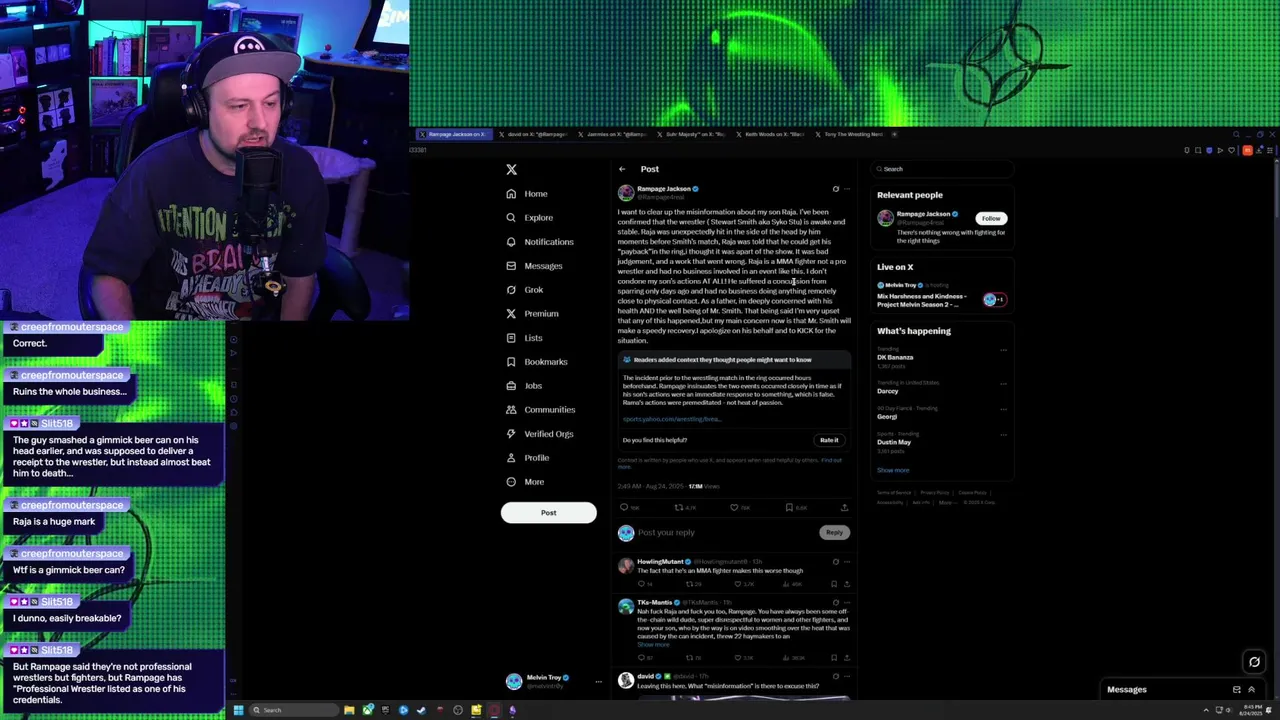Click the Grok icon on Rampage Jackson's post
The image size is (1280, 720).
(x=836, y=188)
